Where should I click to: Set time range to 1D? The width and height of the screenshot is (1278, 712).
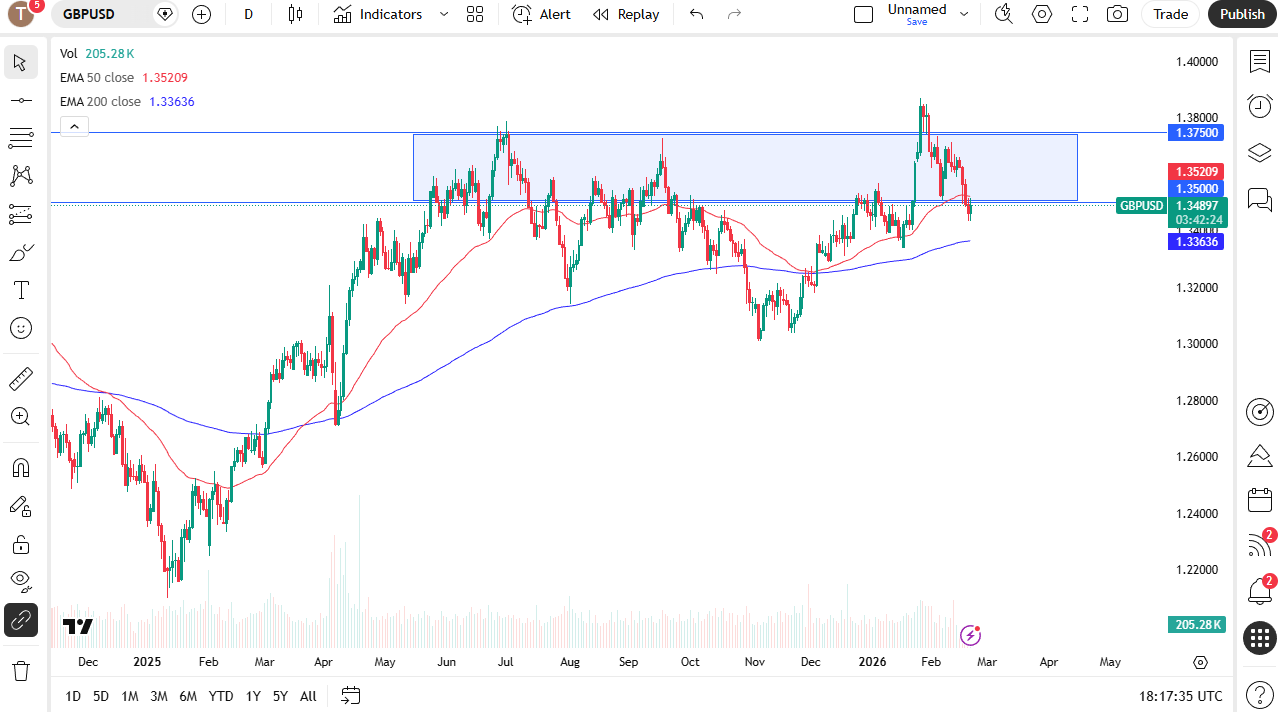73,696
